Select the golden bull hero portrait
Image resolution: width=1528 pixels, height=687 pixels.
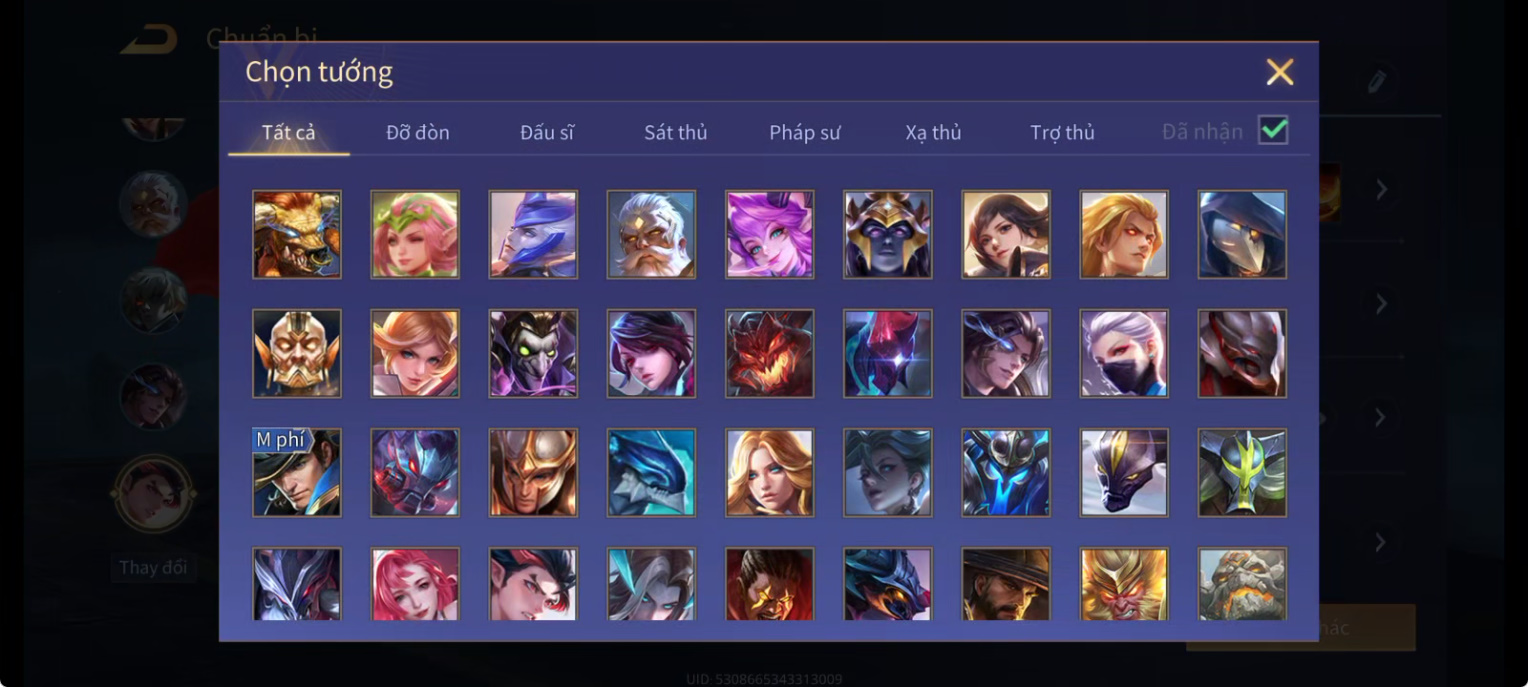297,234
